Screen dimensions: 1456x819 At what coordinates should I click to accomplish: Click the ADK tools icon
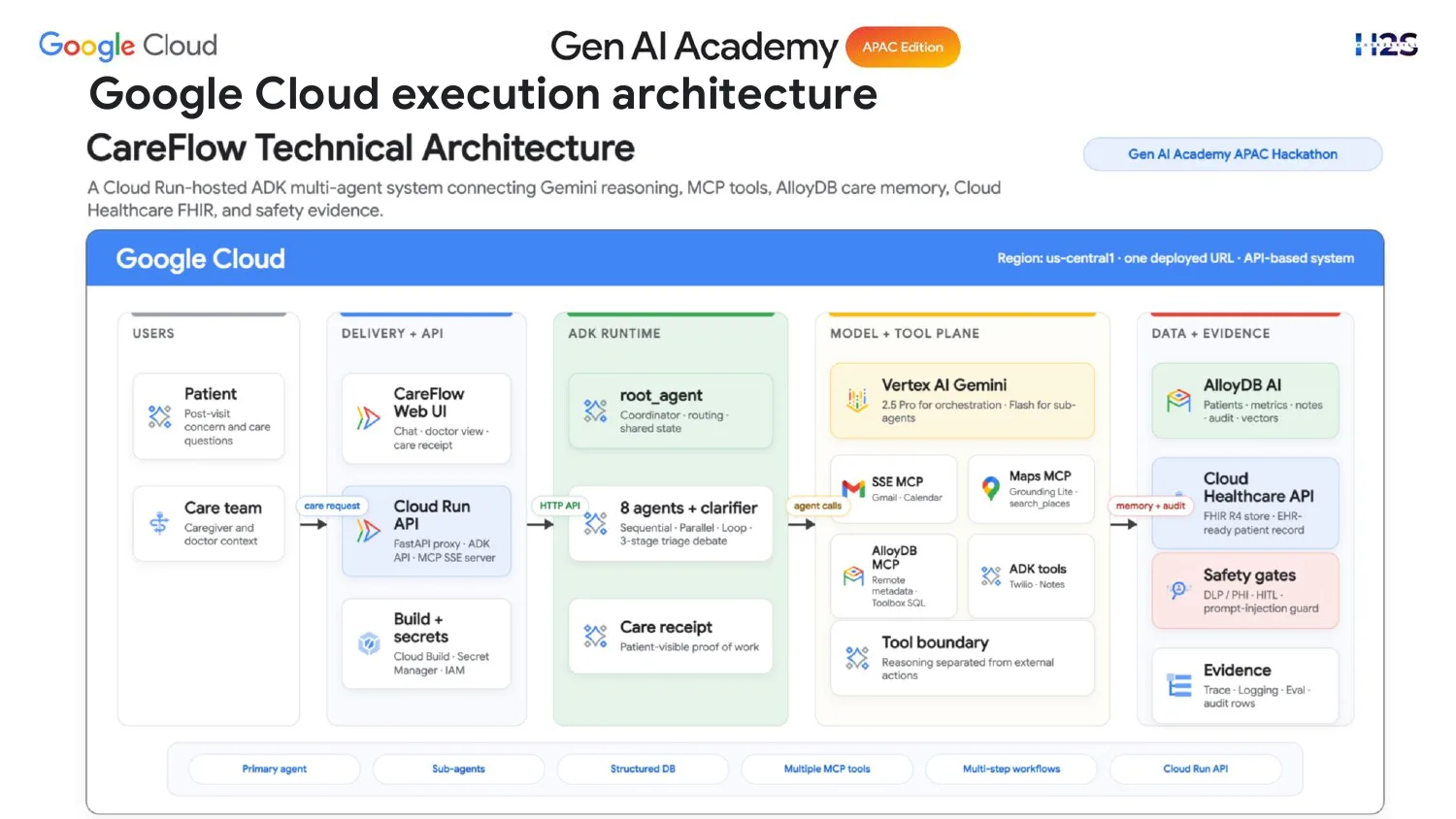coord(991,575)
